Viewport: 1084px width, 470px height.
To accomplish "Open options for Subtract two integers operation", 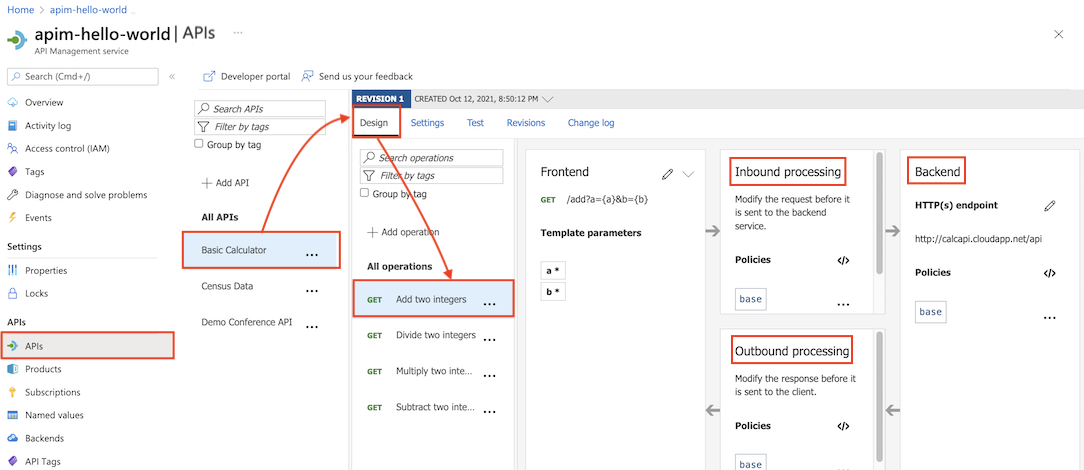I will tap(489, 411).
